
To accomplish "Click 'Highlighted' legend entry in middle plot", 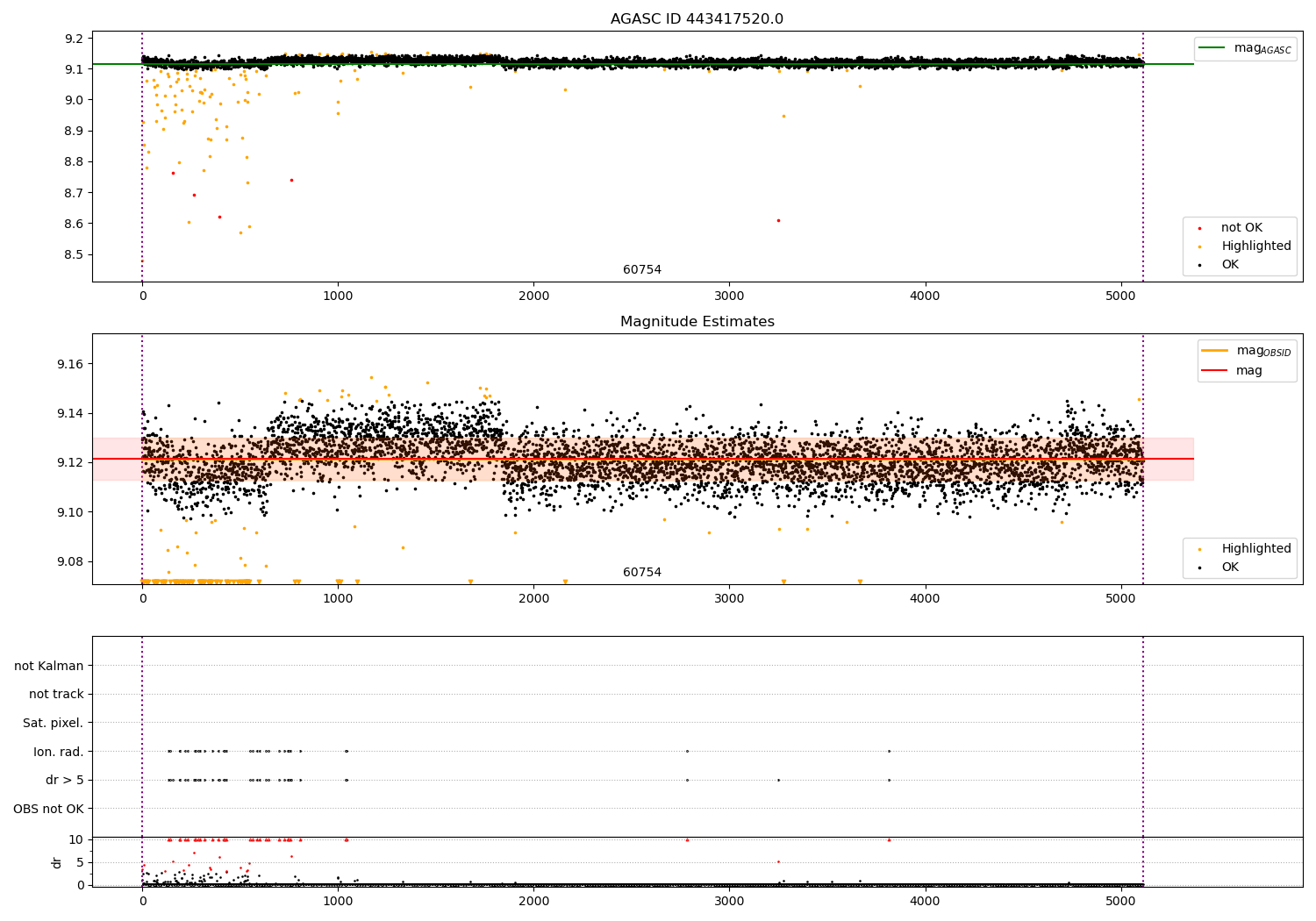I will (x=1256, y=549).
